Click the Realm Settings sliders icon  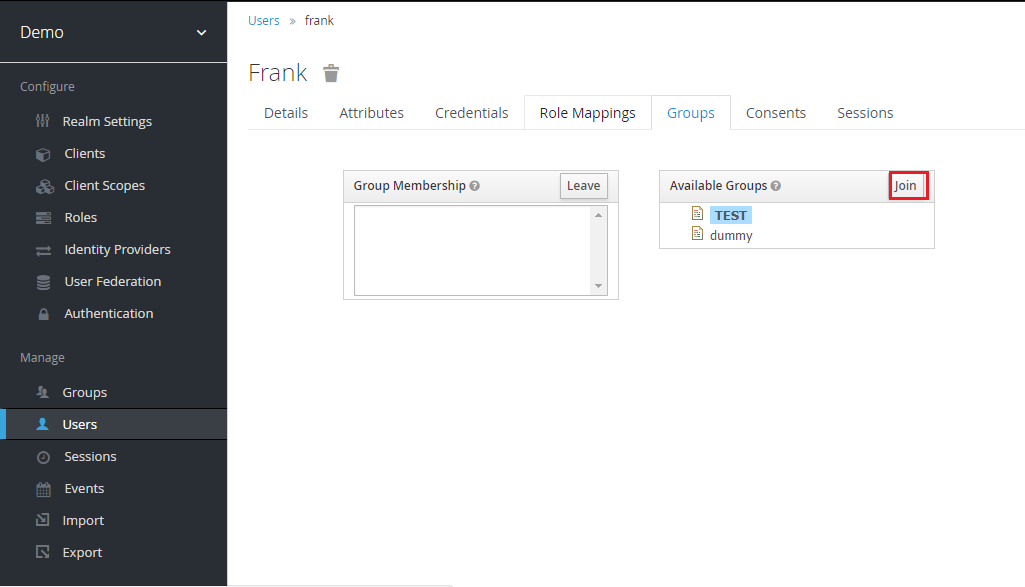click(42, 121)
